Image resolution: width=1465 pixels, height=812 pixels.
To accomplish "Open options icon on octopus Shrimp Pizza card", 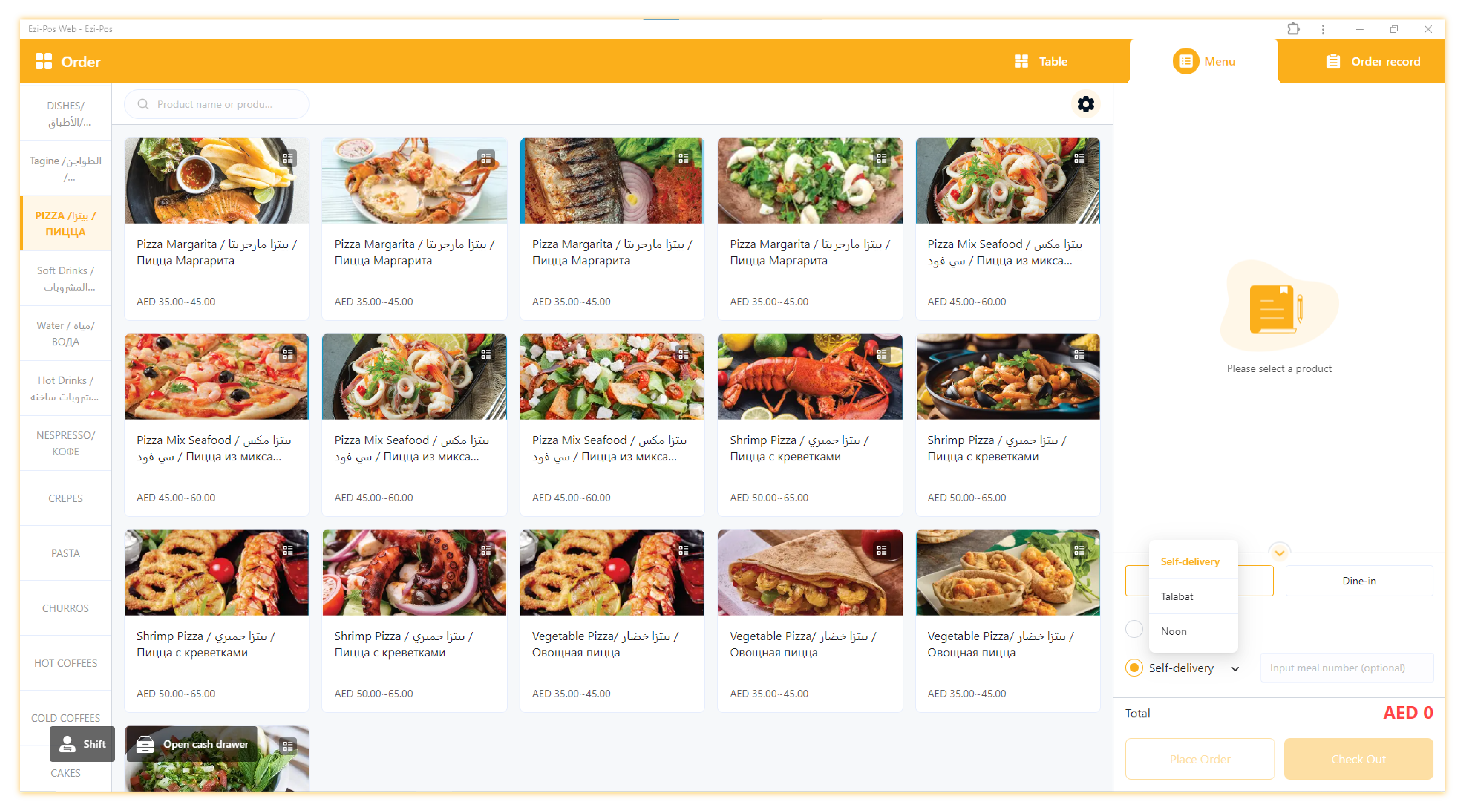I will pos(486,550).
